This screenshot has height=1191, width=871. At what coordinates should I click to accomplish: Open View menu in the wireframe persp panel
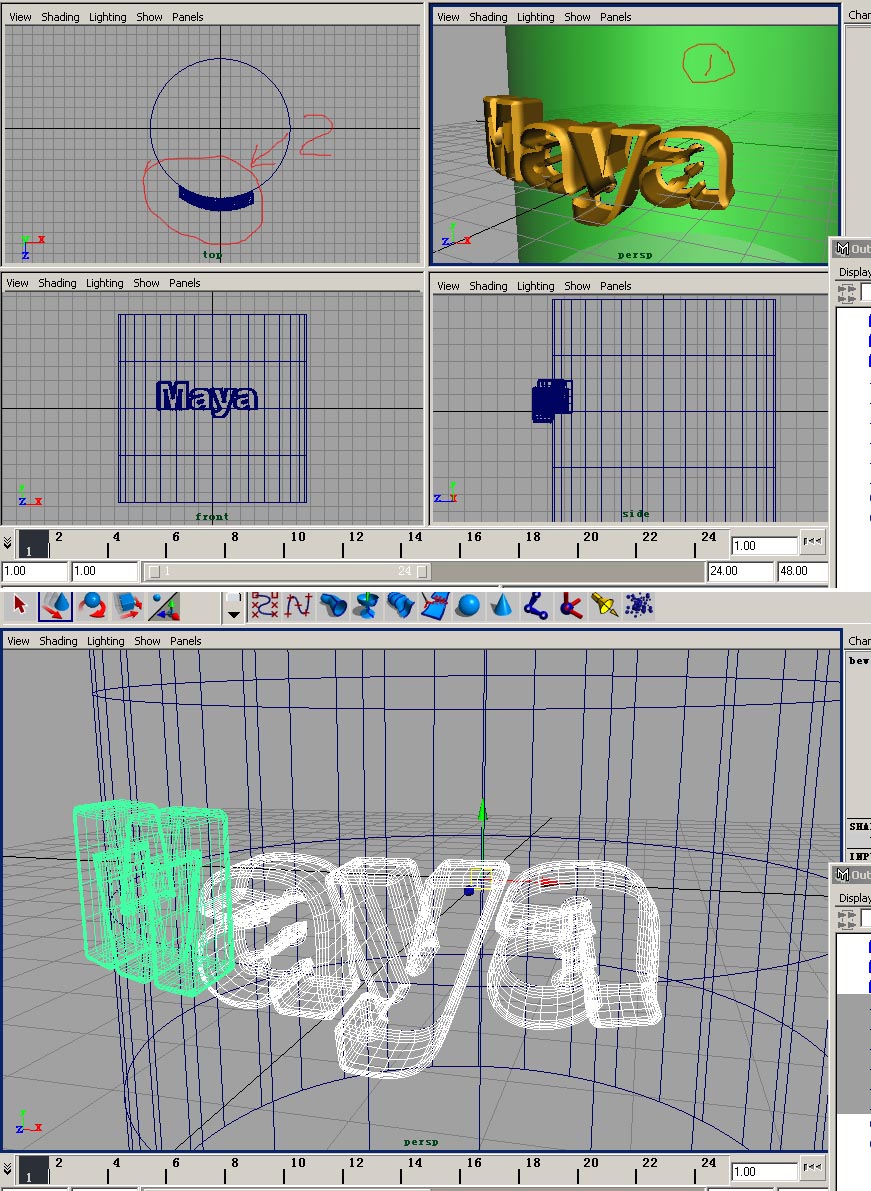18,641
